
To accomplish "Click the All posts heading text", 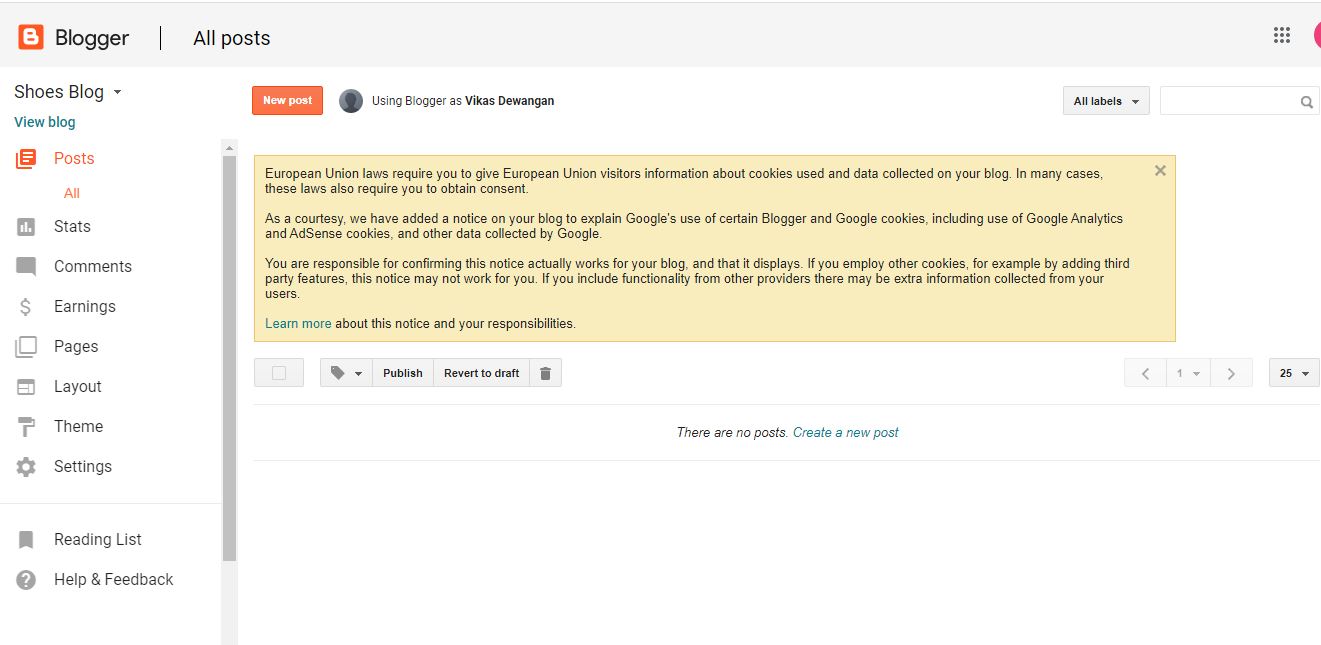I will point(232,38).
